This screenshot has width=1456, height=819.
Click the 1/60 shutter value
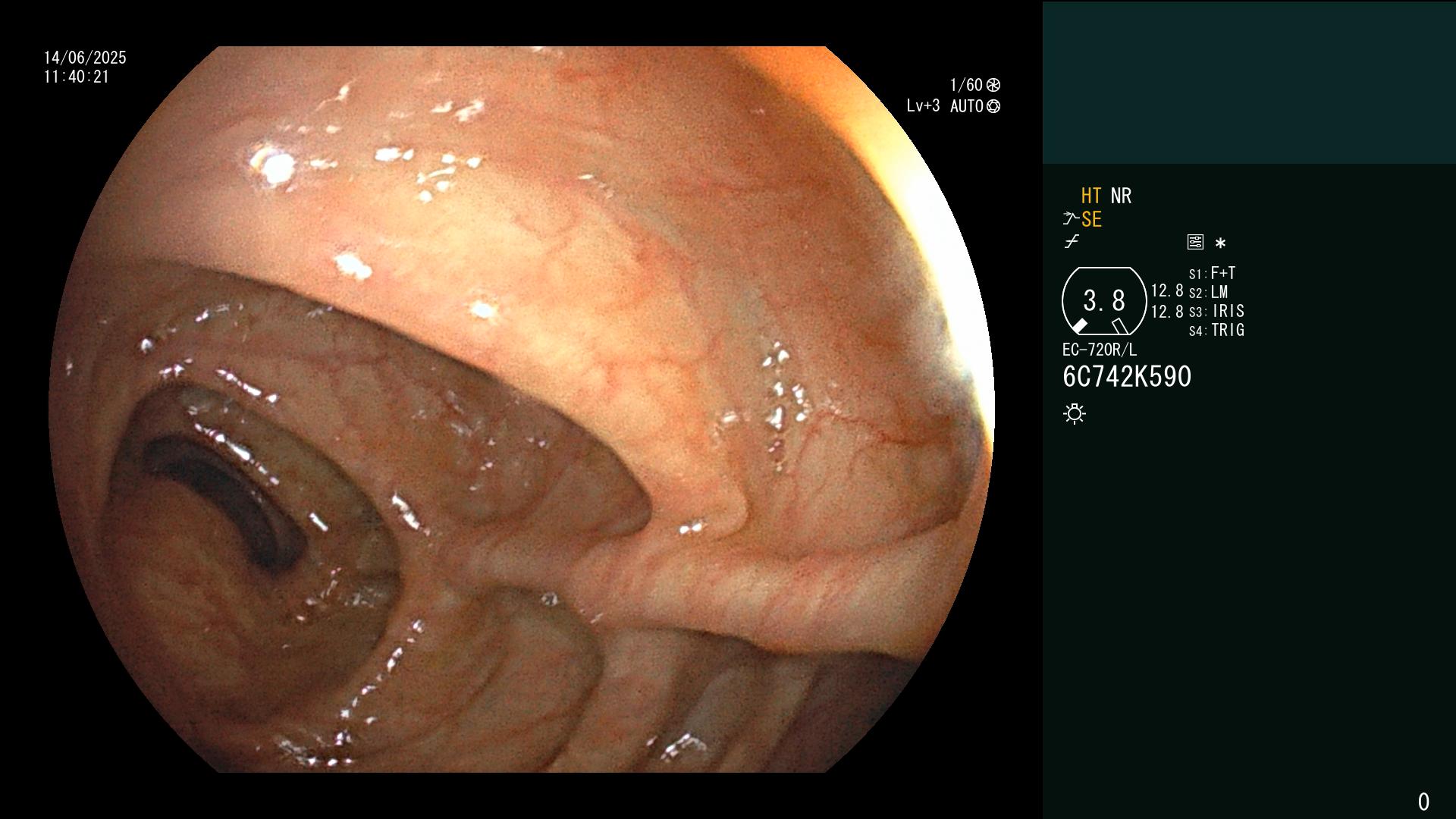click(966, 85)
